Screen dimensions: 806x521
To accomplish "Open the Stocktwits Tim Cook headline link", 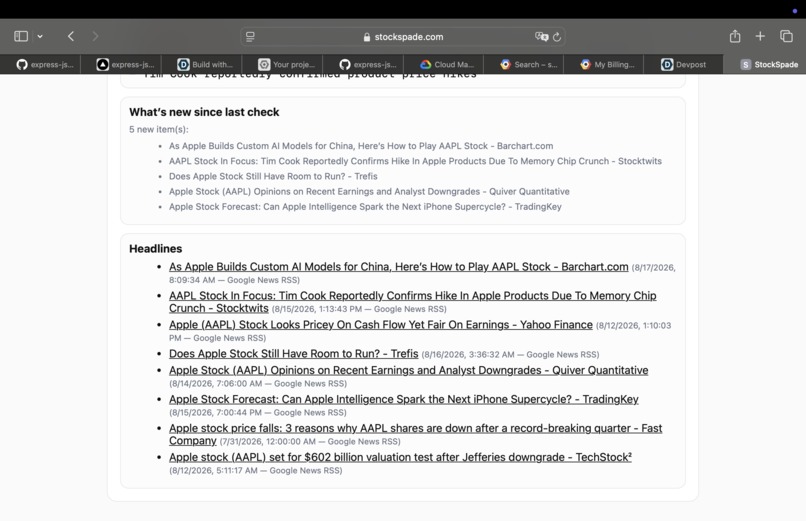I will pos(413,302).
